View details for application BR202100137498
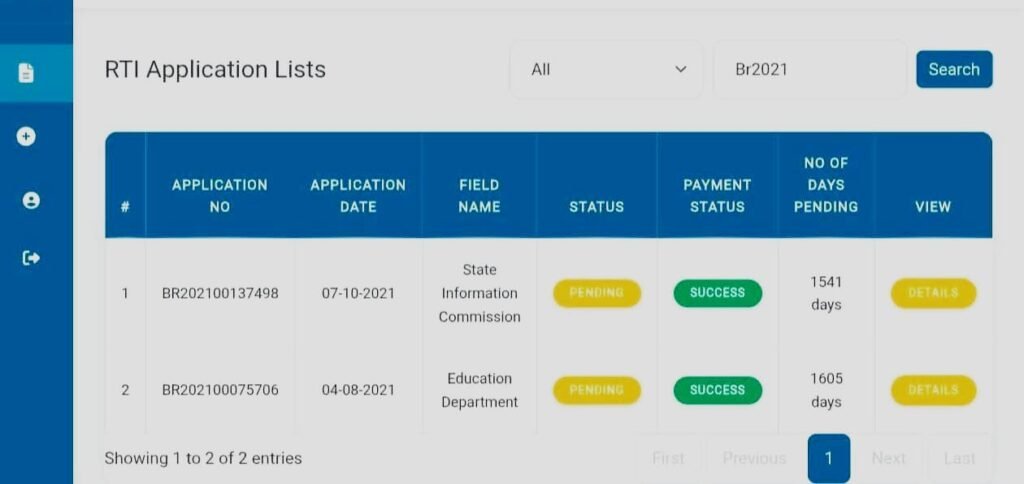This screenshot has height=484, width=1024. [933, 293]
